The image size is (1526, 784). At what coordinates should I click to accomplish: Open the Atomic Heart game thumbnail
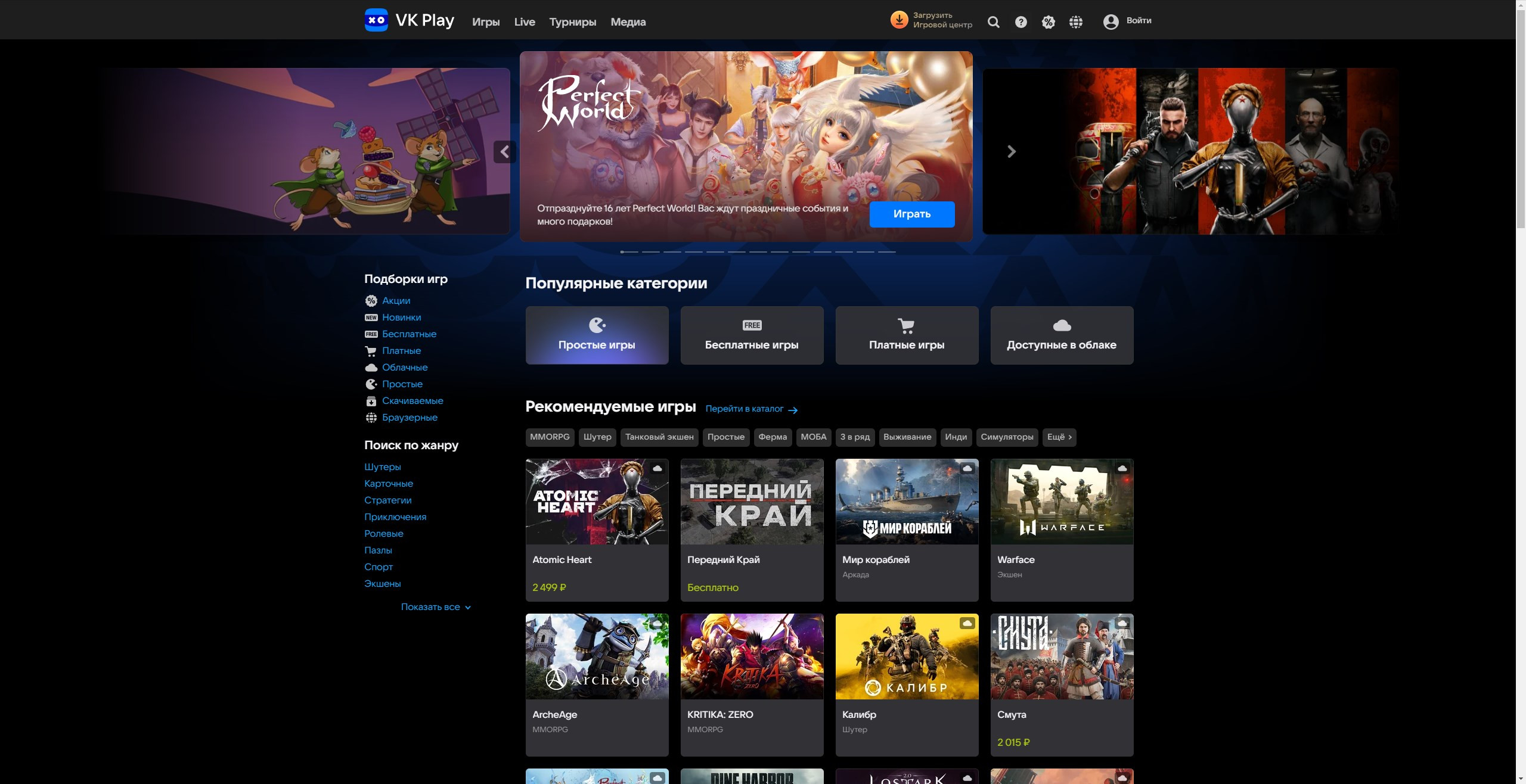coord(597,502)
